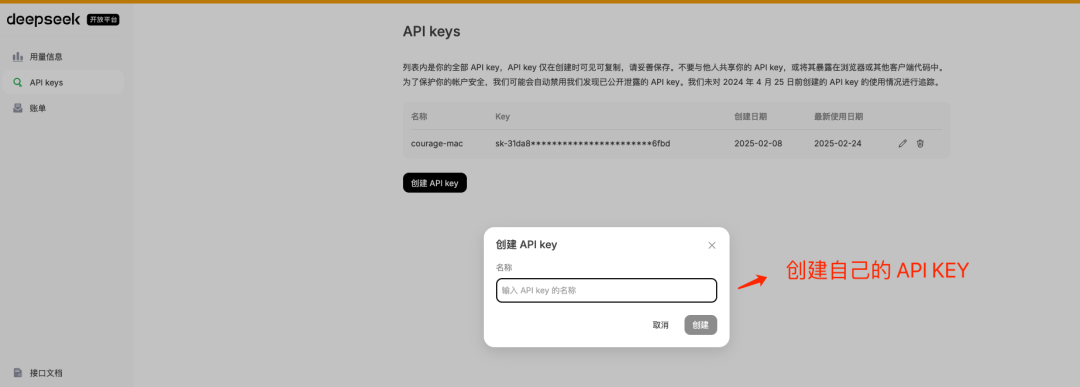The image size is (1080, 387).
Task: Click the document icon beside 接口文档
Action: 18,373
